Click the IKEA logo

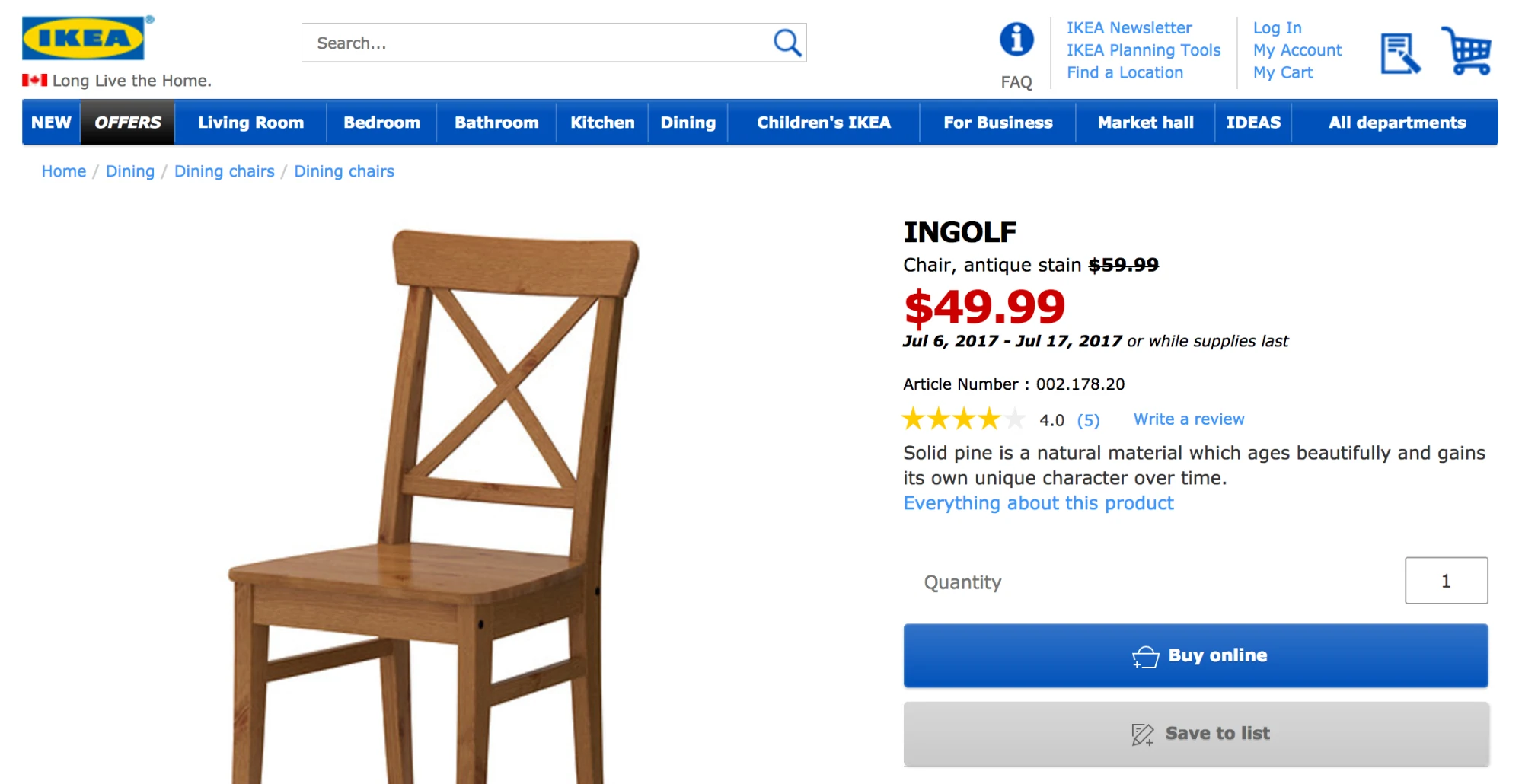coord(84,38)
